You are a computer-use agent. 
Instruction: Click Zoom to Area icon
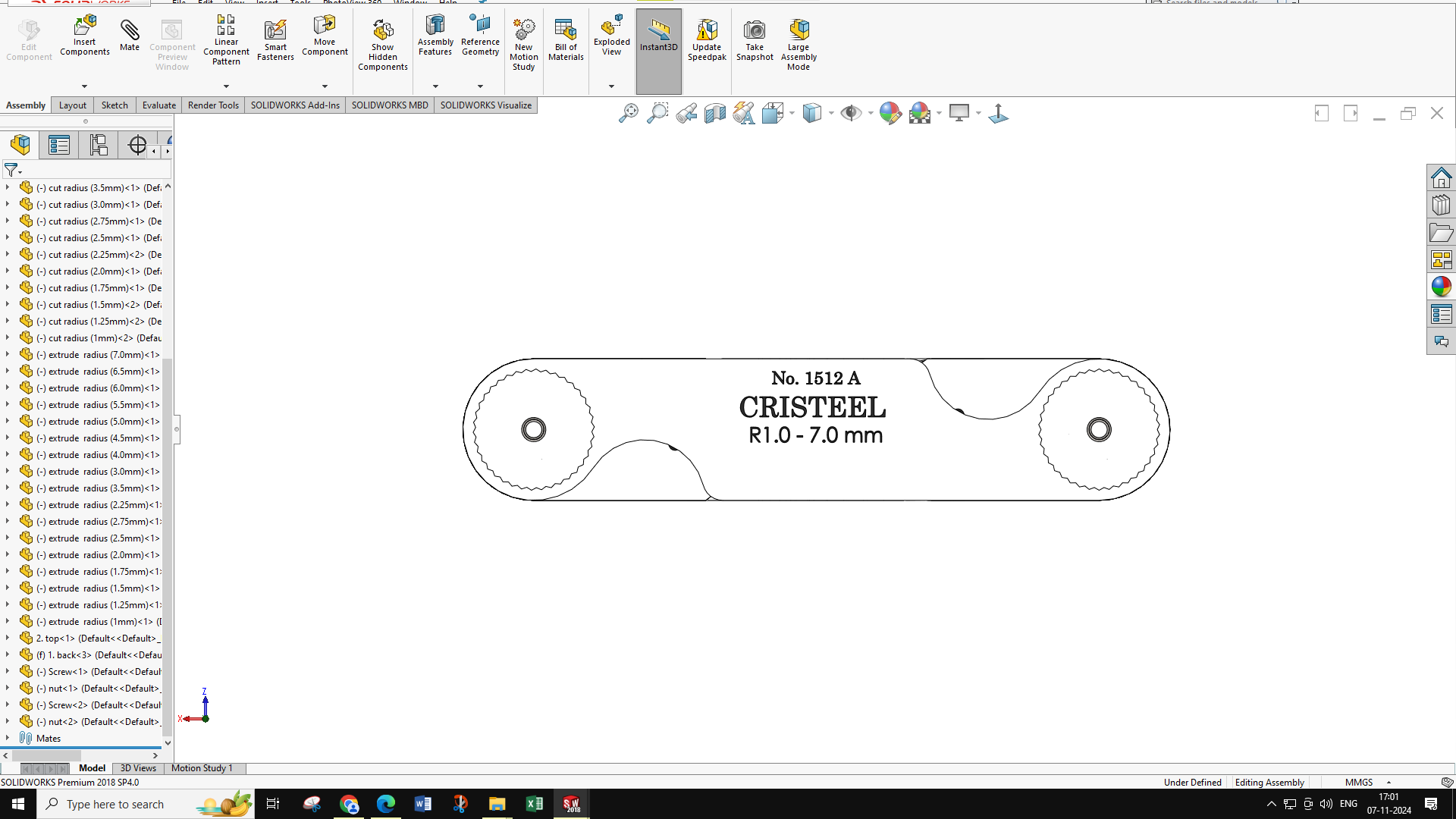(657, 113)
